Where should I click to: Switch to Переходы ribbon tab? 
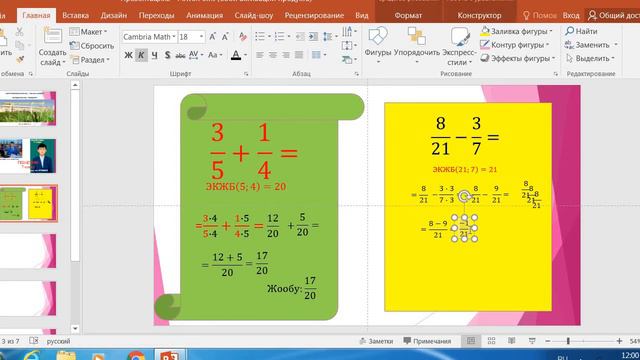156,16
